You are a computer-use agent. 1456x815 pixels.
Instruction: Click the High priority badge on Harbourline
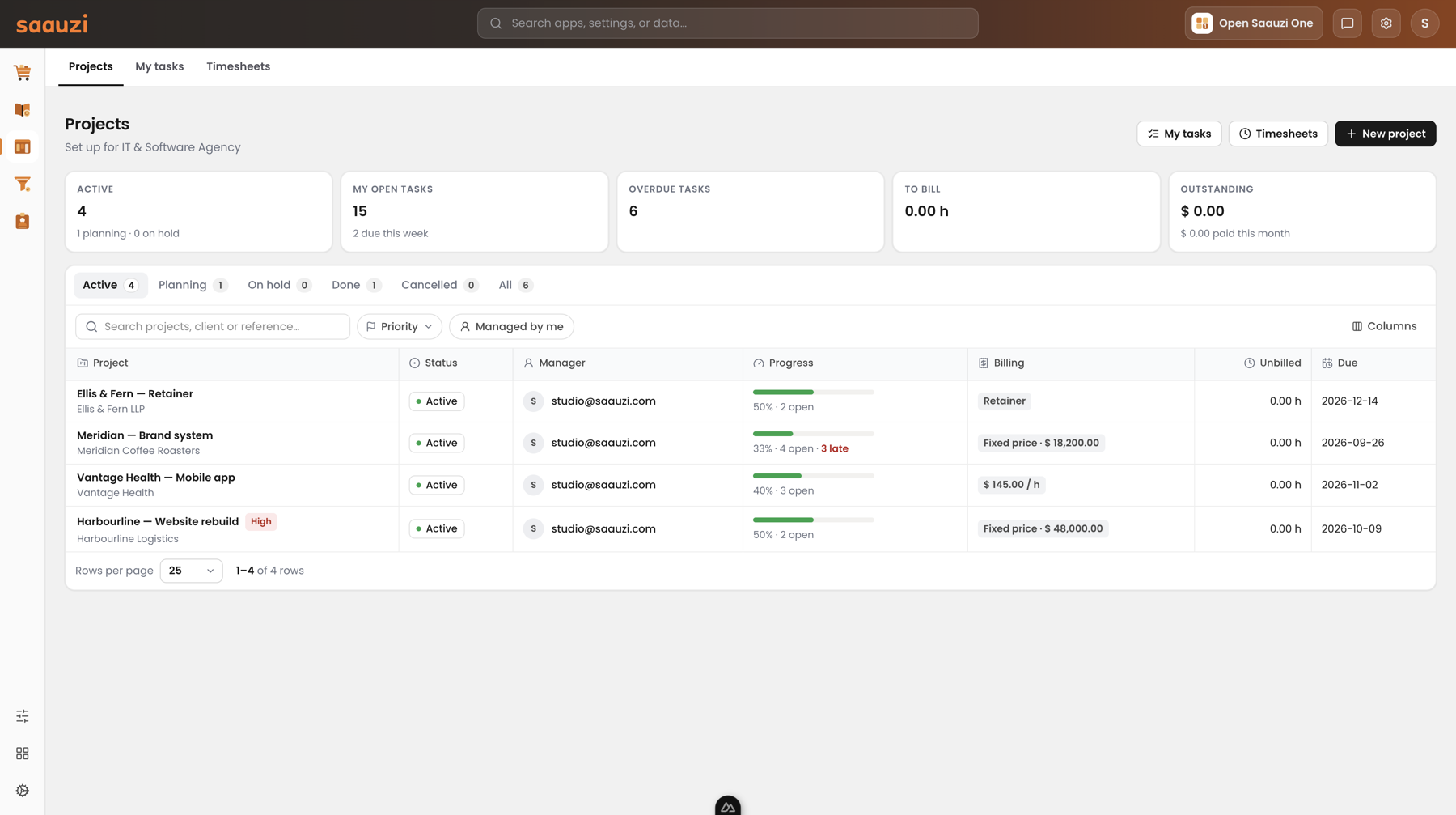coord(261,522)
